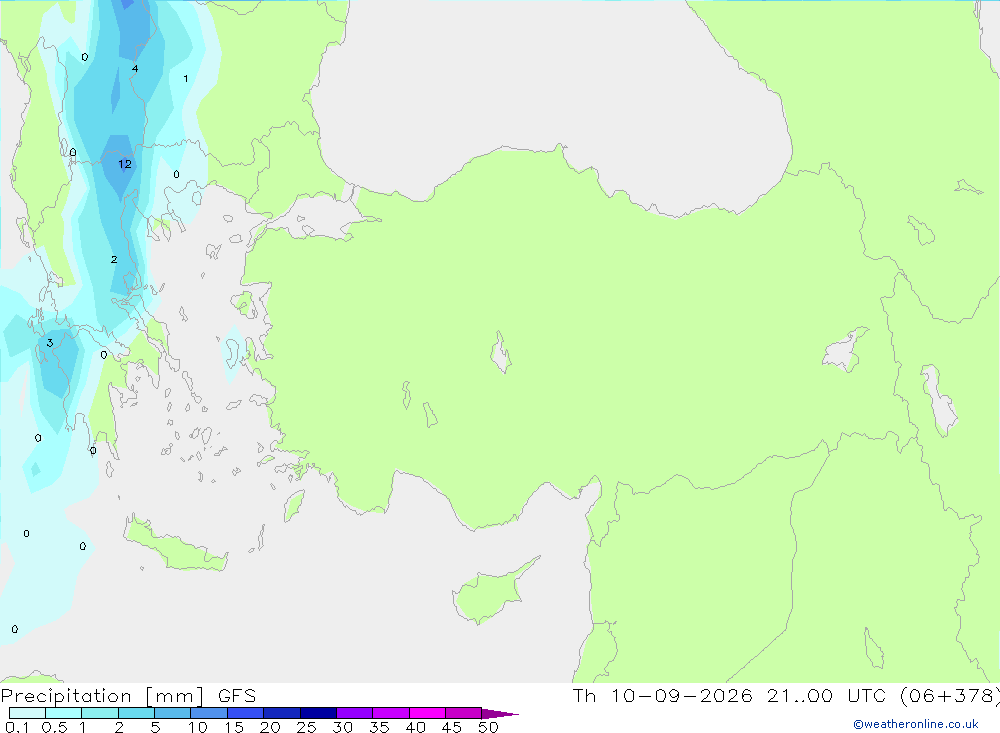
Task: Select the 20–25 mm legend color swatch
Action: 281,713
